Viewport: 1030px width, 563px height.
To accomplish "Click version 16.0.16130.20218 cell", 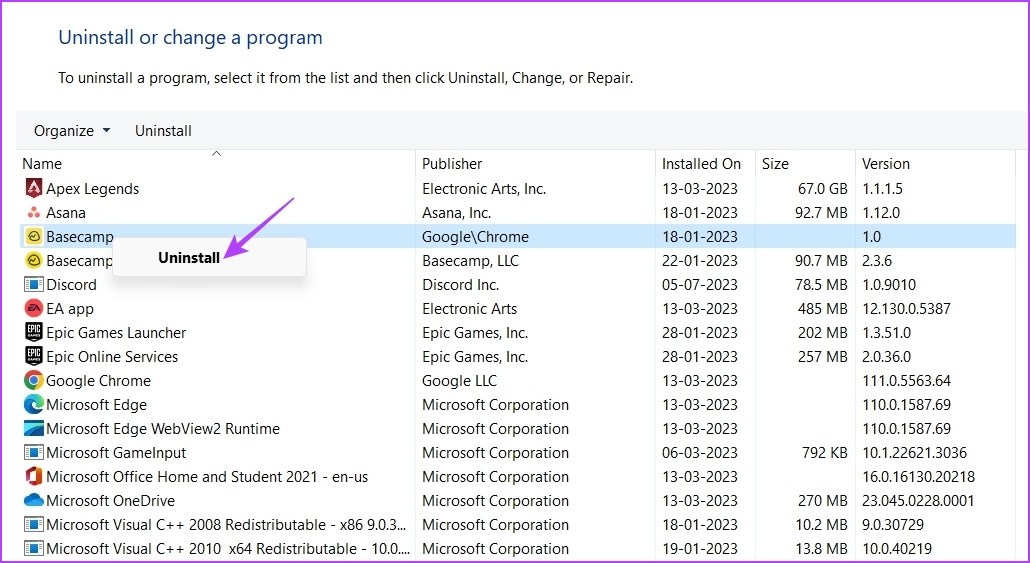I will [x=918, y=476].
